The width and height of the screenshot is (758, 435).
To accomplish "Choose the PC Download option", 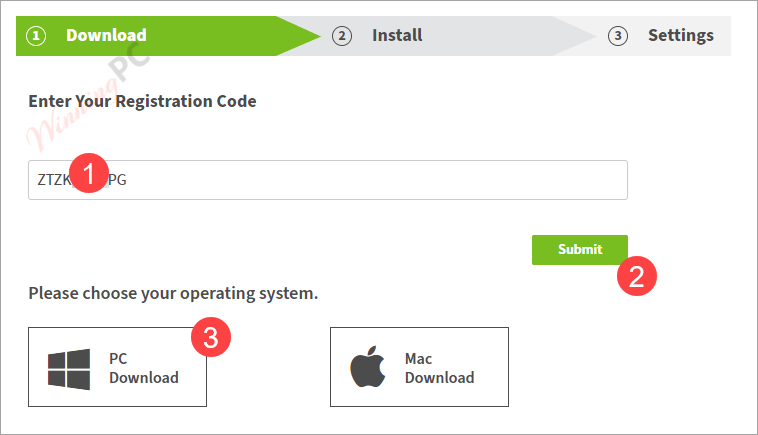I will point(117,367).
